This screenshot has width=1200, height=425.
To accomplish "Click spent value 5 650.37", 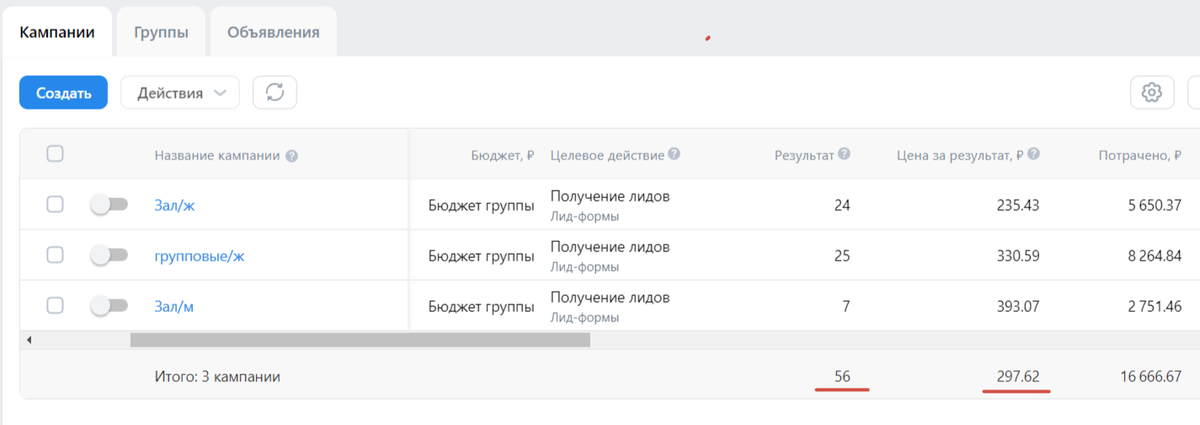I will 1154,205.
